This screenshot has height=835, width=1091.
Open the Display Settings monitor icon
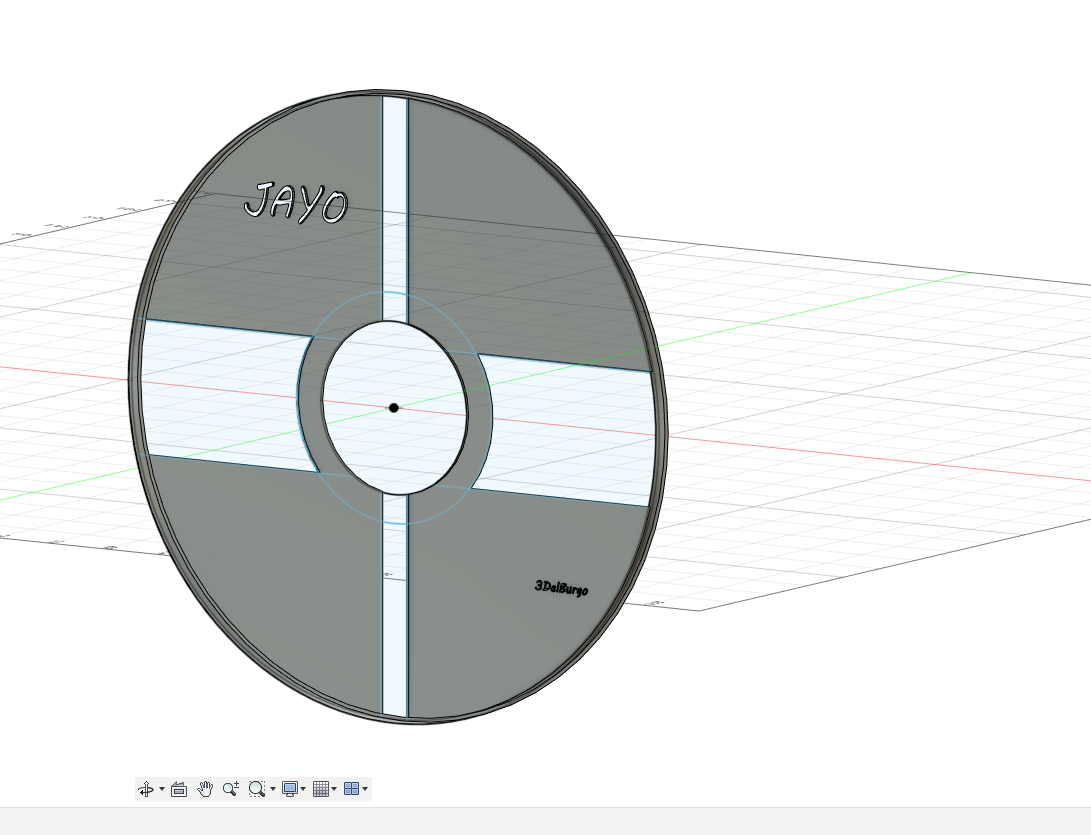pos(289,789)
